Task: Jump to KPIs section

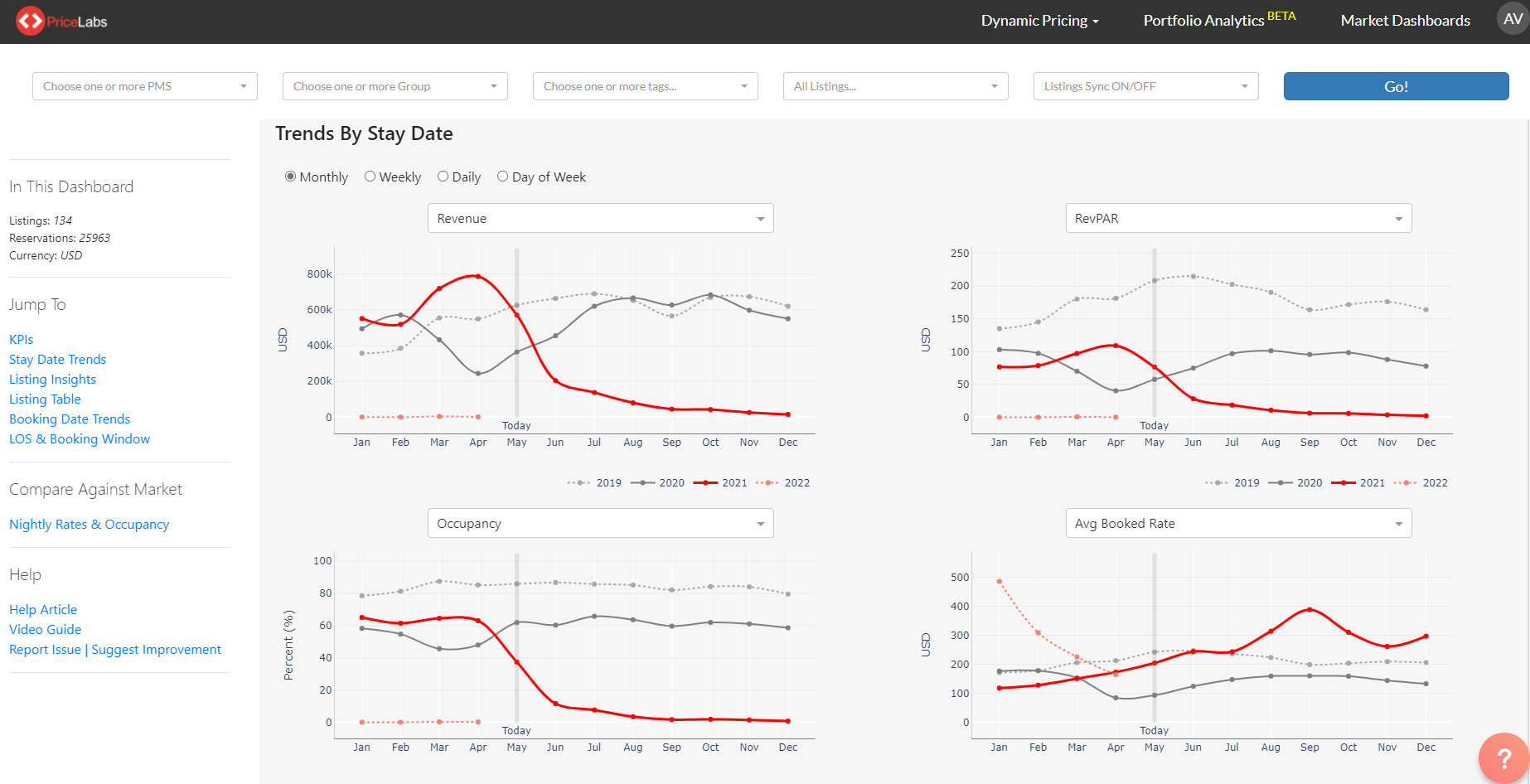Action: [22, 339]
